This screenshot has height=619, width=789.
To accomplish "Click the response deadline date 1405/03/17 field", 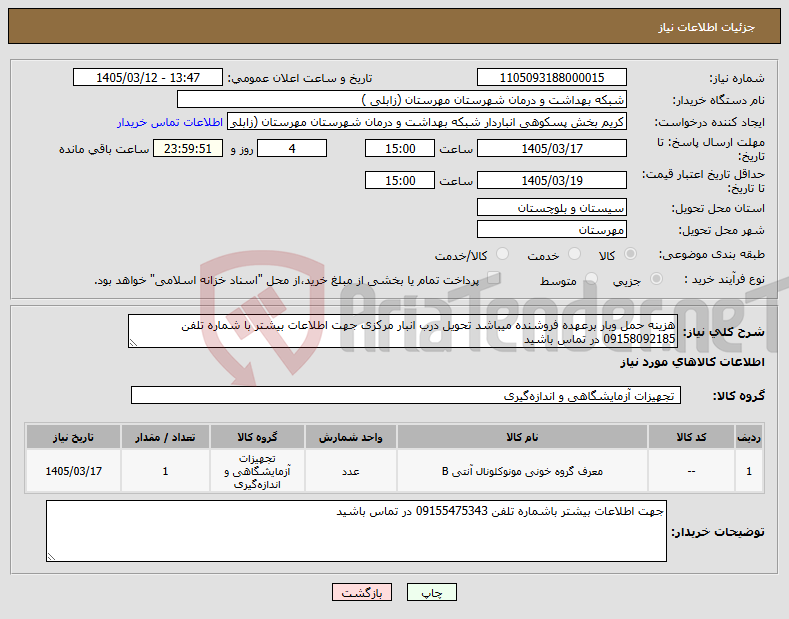I will coord(551,148).
